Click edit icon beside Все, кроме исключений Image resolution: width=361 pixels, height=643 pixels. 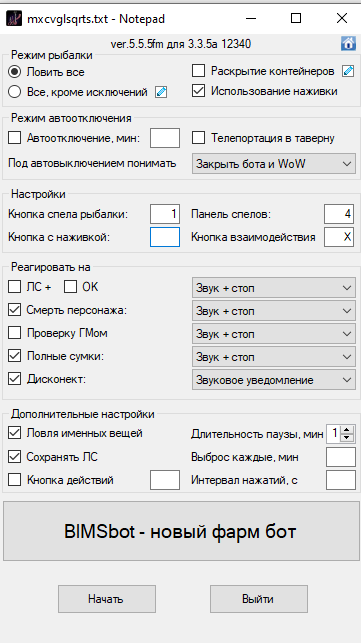161,92
